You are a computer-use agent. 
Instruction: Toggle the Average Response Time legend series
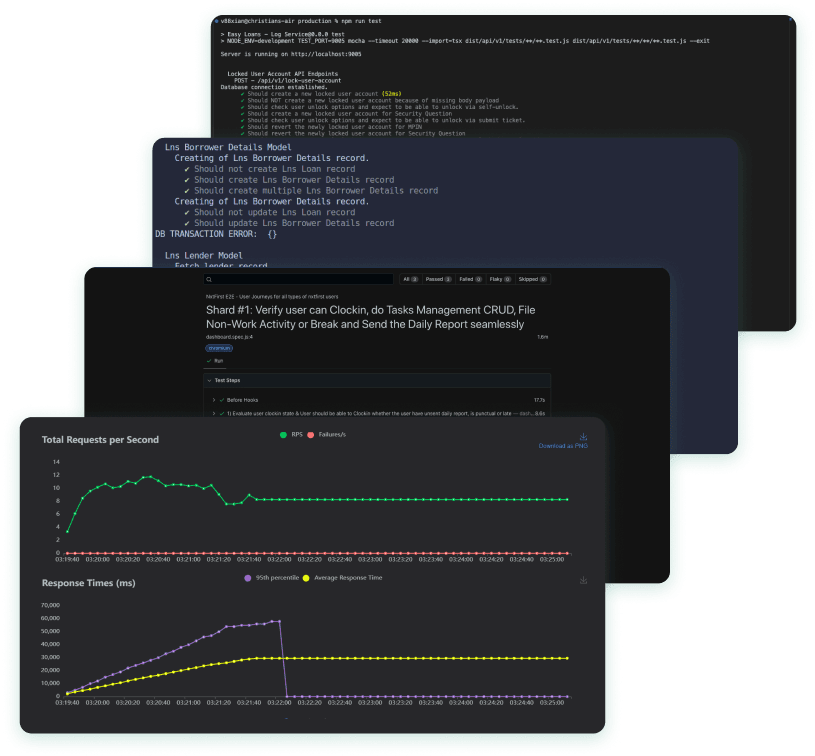click(x=343, y=578)
